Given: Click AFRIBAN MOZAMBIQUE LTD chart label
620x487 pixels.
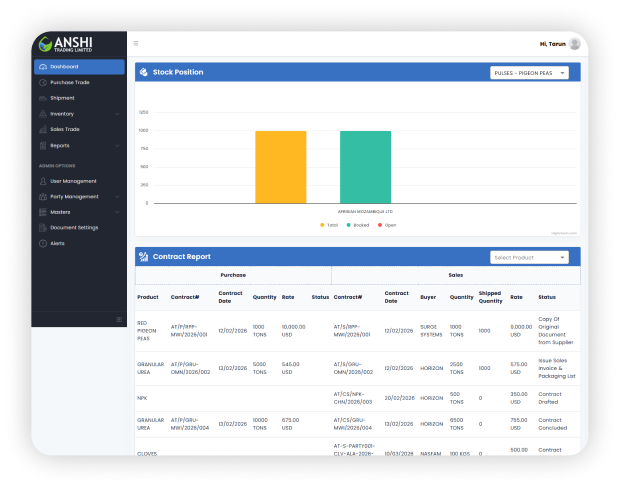Looking at the screenshot, I should [x=365, y=212].
